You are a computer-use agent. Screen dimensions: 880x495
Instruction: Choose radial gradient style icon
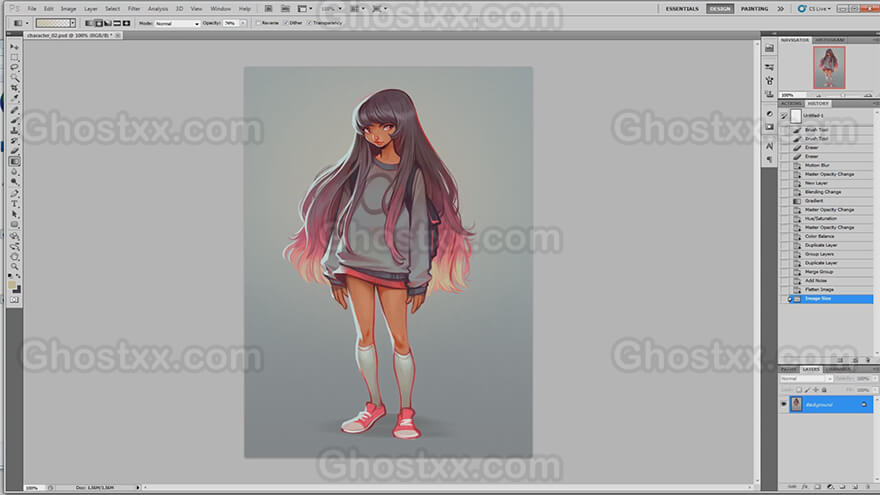coord(98,23)
